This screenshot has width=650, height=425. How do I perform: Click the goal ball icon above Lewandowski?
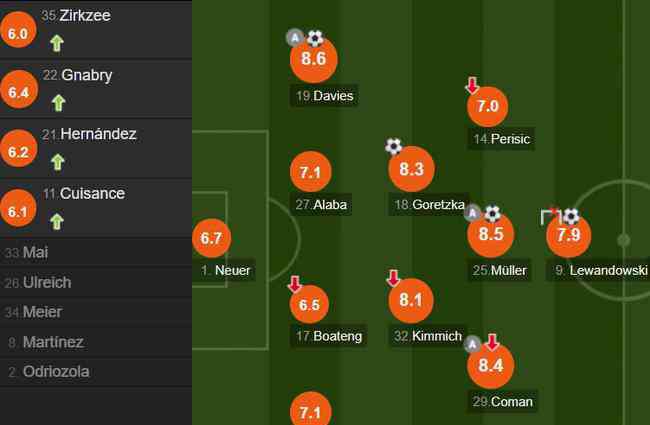point(571,216)
